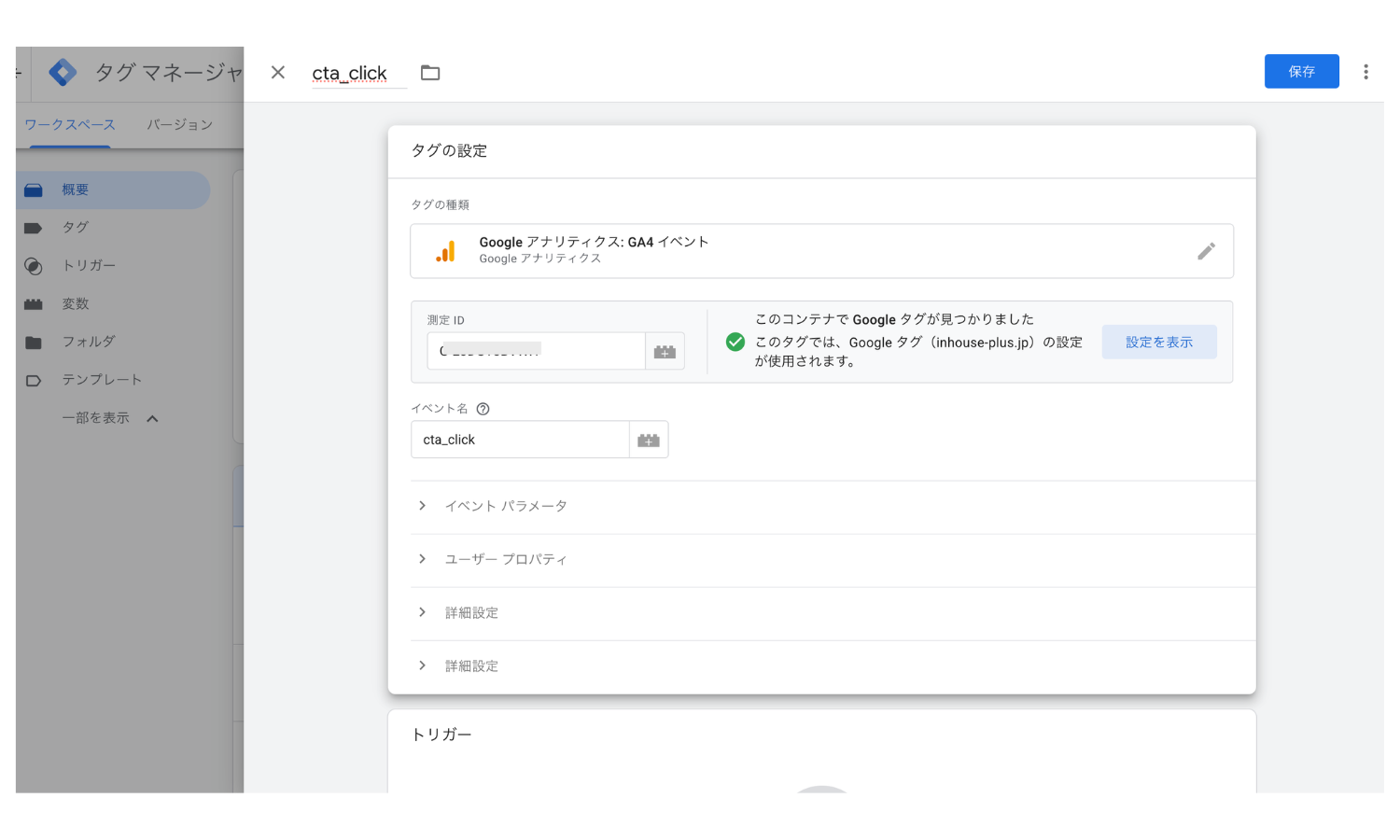
Task: Collapse the 一部を表示 sidebar toggle
Action: pyautogui.click(x=110, y=418)
